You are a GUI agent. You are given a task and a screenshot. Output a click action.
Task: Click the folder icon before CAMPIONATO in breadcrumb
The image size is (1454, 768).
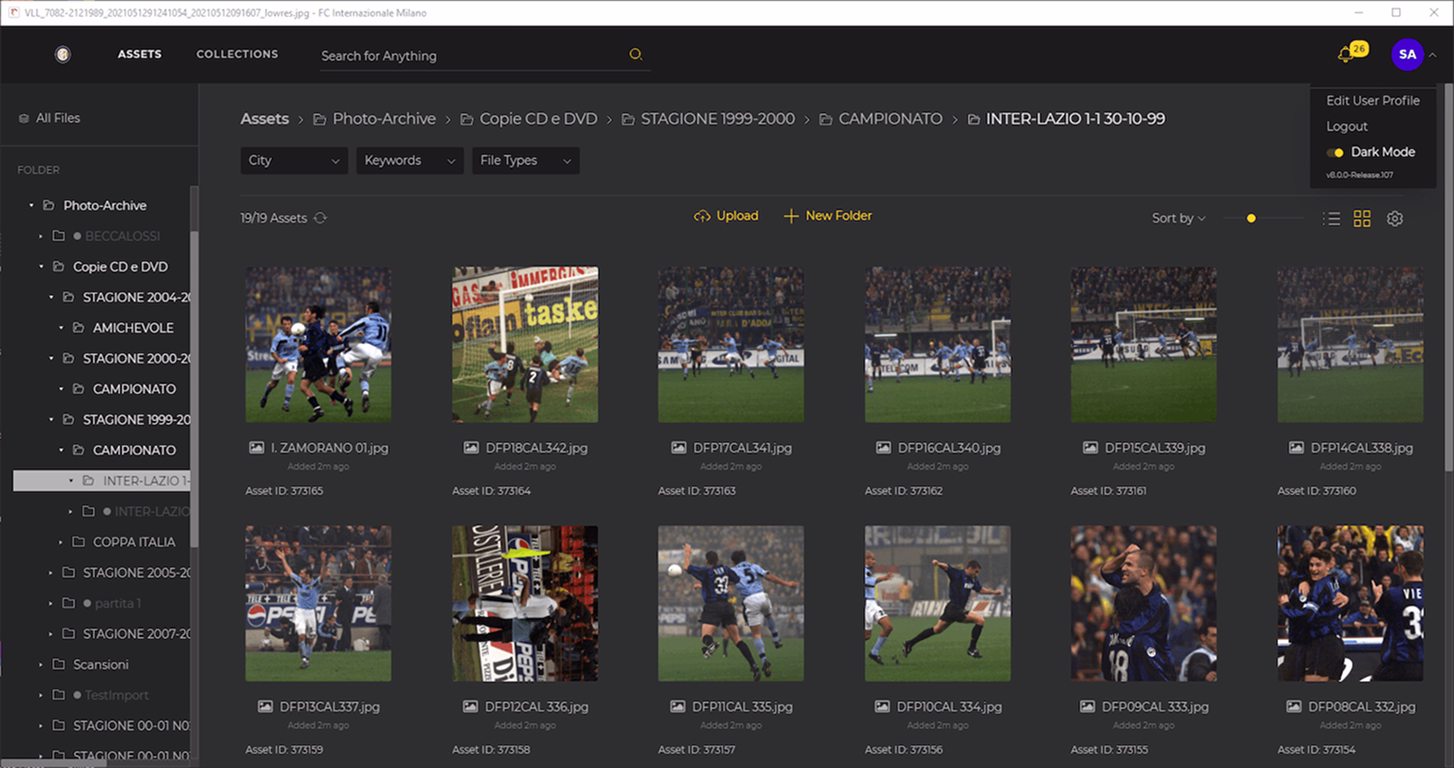826,120
